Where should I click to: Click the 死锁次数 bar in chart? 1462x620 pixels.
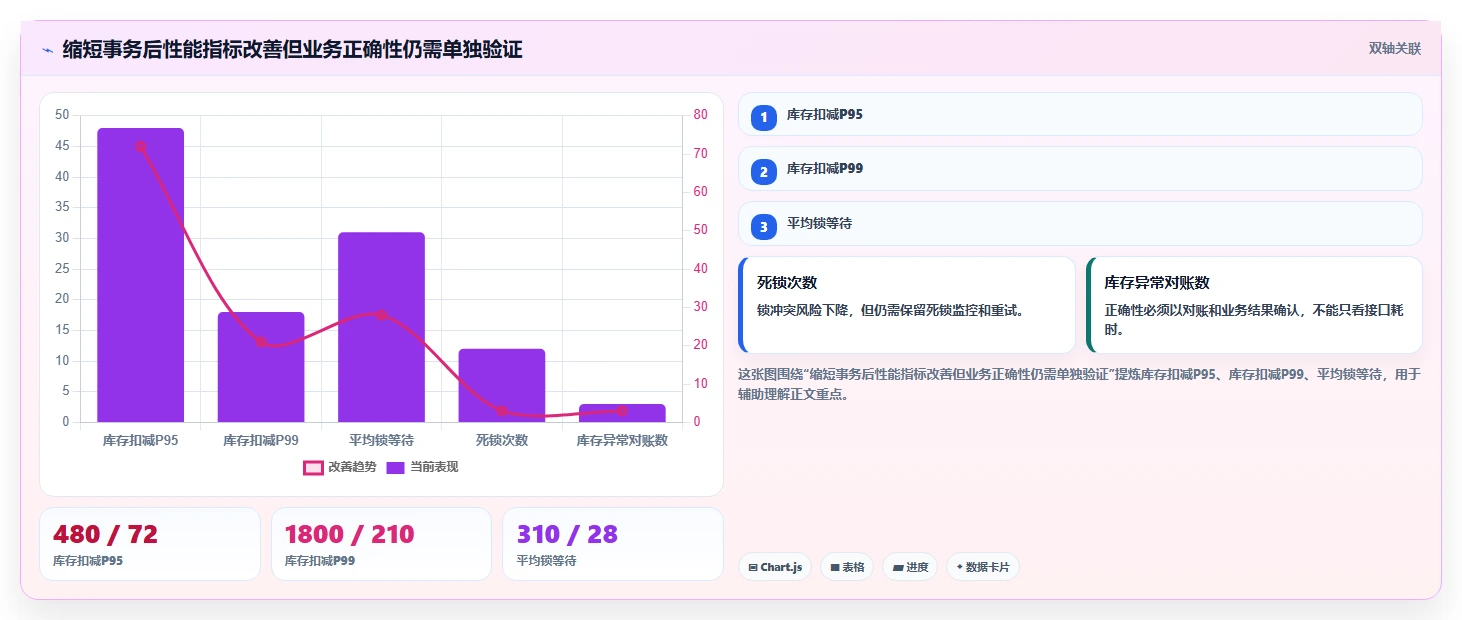coord(502,385)
